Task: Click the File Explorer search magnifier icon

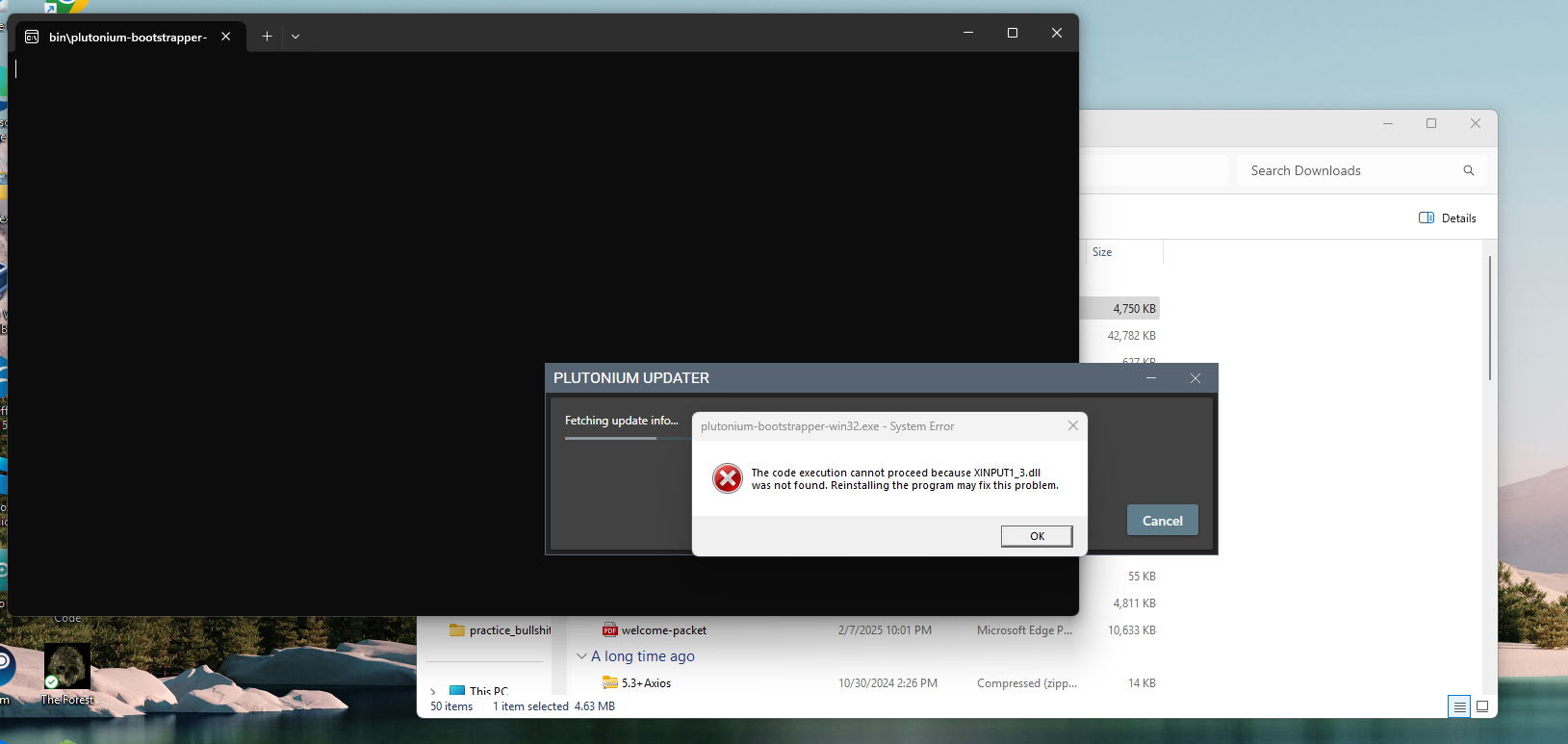Action: pyautogui.click(x=1469, y=170)
